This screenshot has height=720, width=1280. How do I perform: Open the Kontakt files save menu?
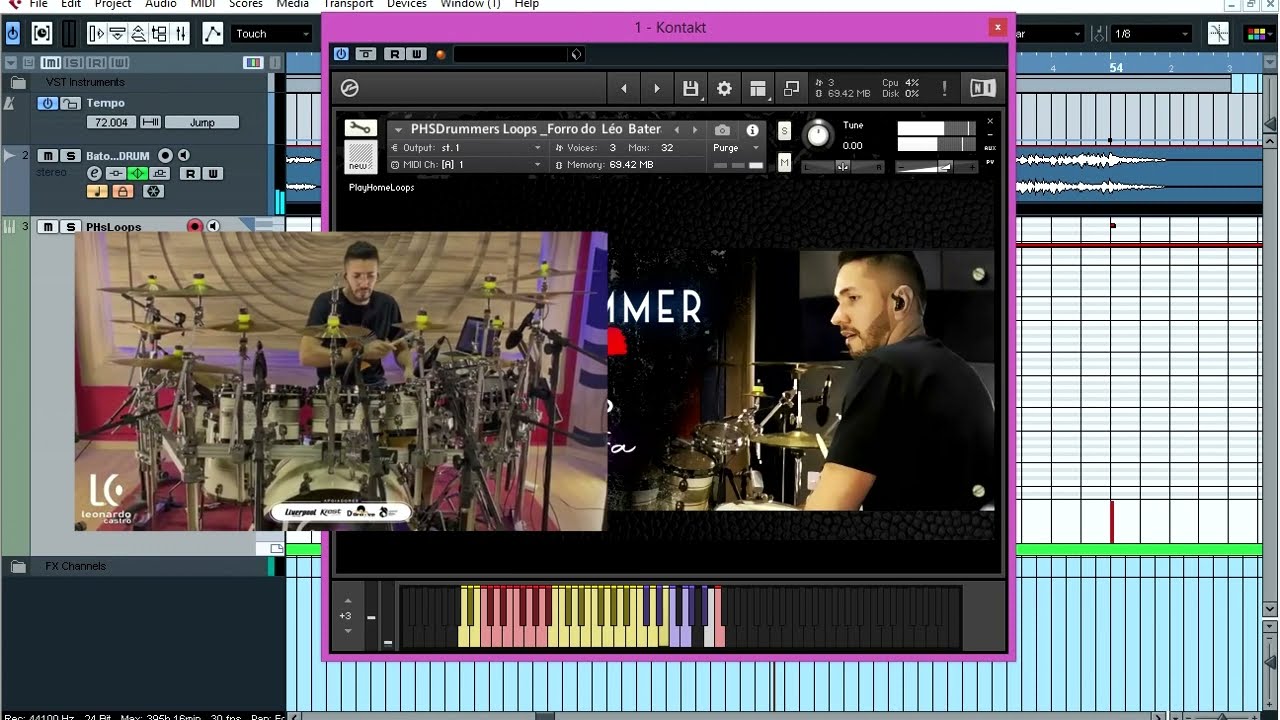pyautogui.click(x=690, y=88)
